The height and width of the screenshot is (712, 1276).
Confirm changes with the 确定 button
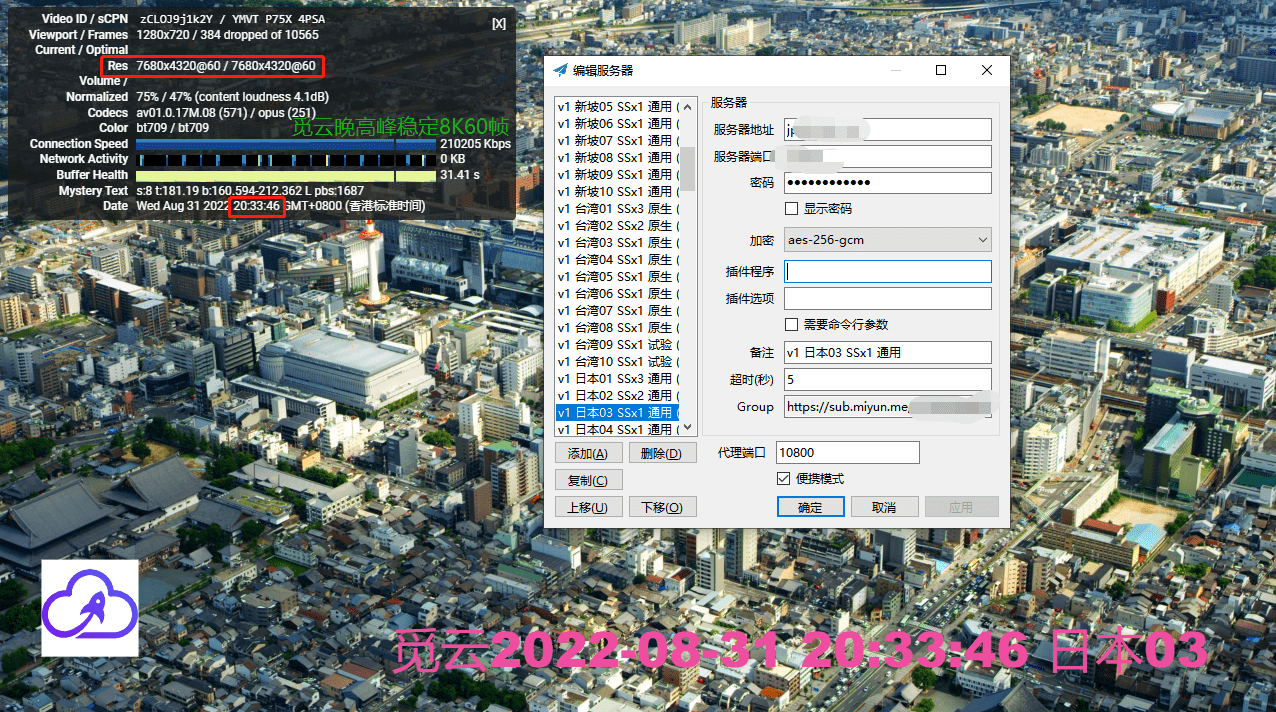coord(810,506)
